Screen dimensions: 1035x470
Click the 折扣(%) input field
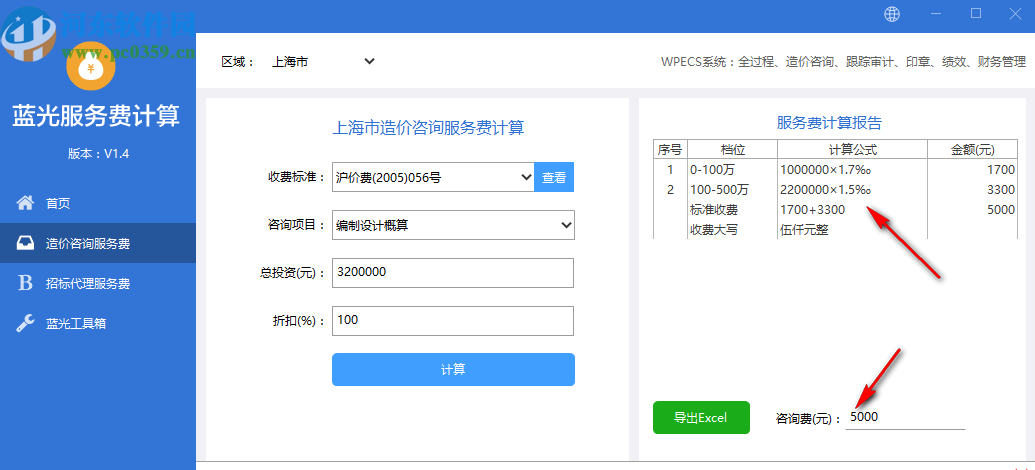pos(453,320)
